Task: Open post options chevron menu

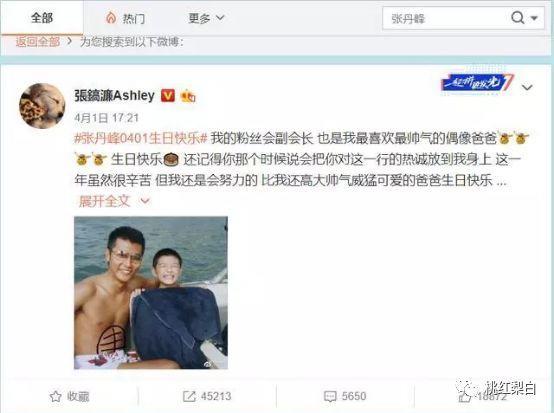Action: coord(527,87)
